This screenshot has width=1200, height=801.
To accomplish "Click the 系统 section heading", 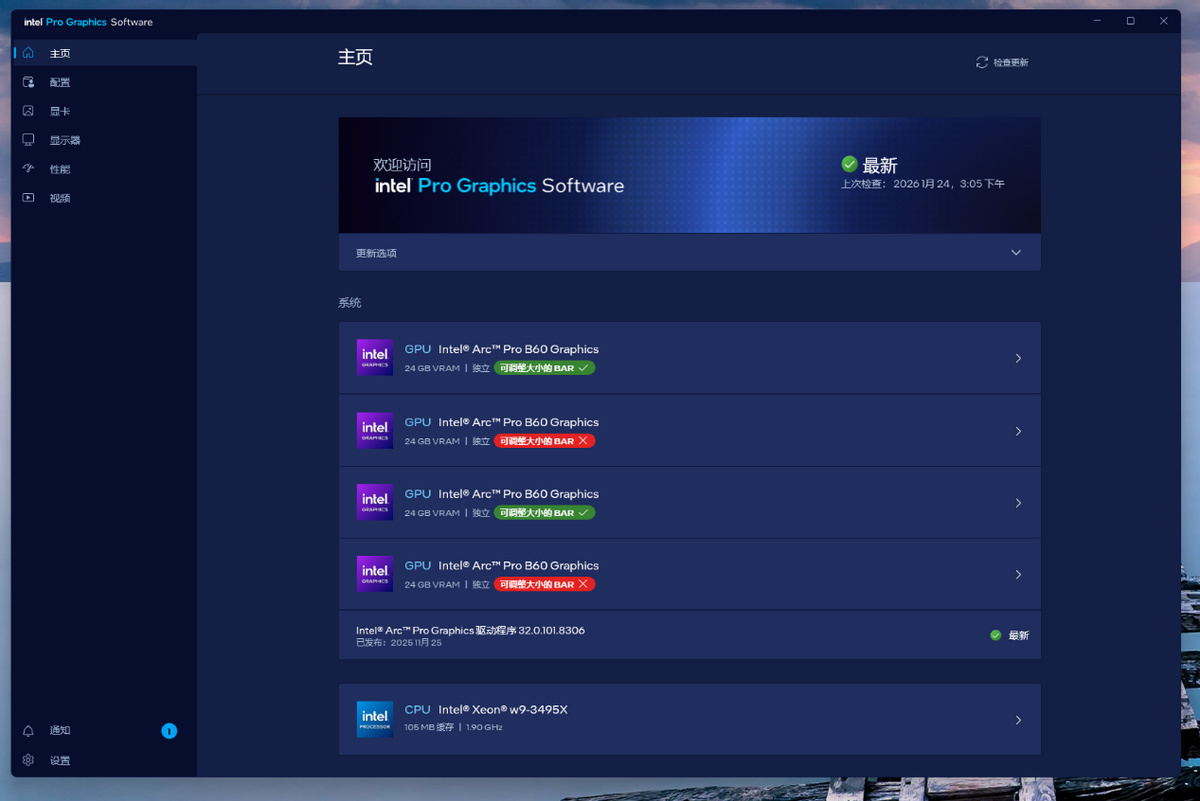I will 349,302.
